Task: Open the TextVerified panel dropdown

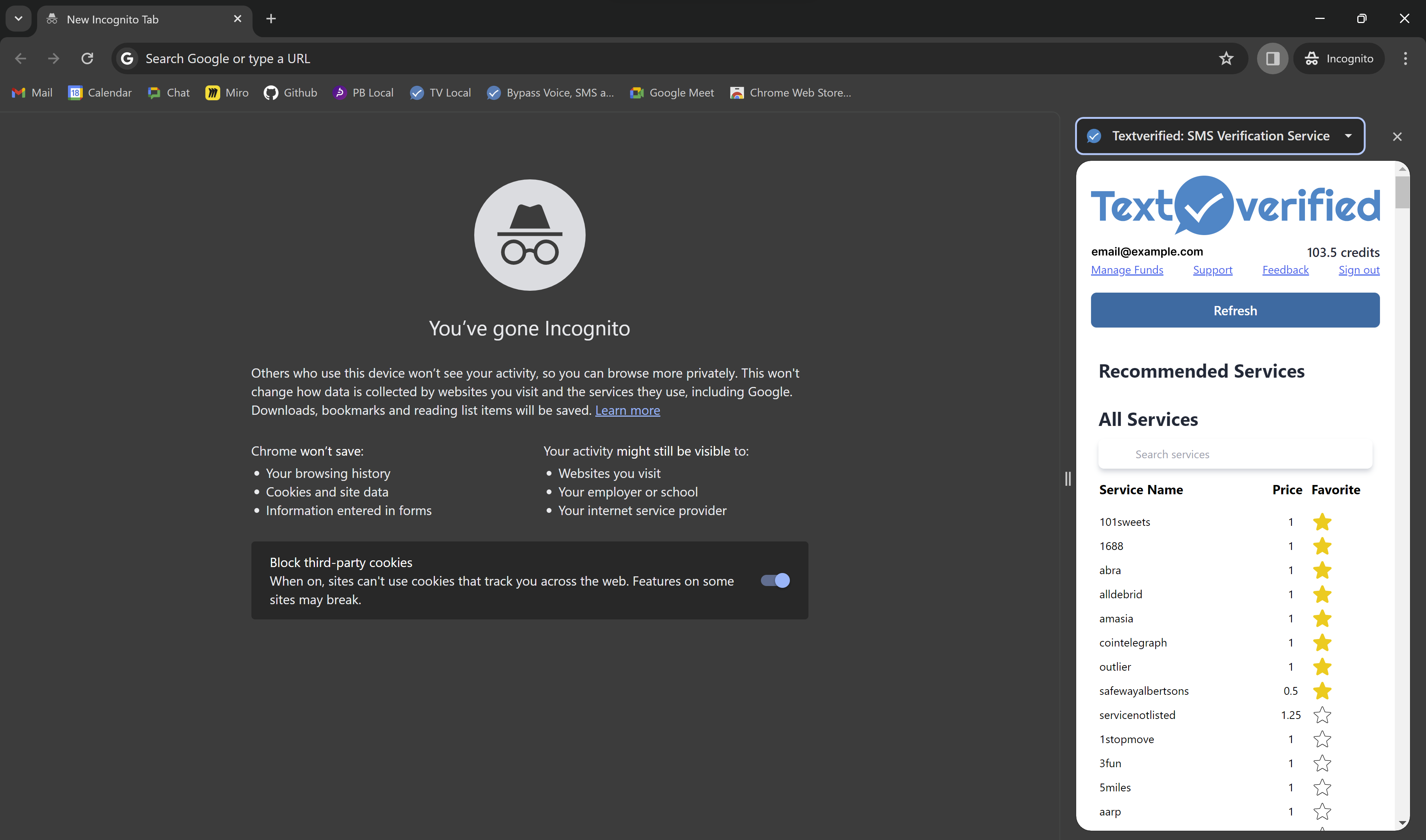Action: [1349, 136]
